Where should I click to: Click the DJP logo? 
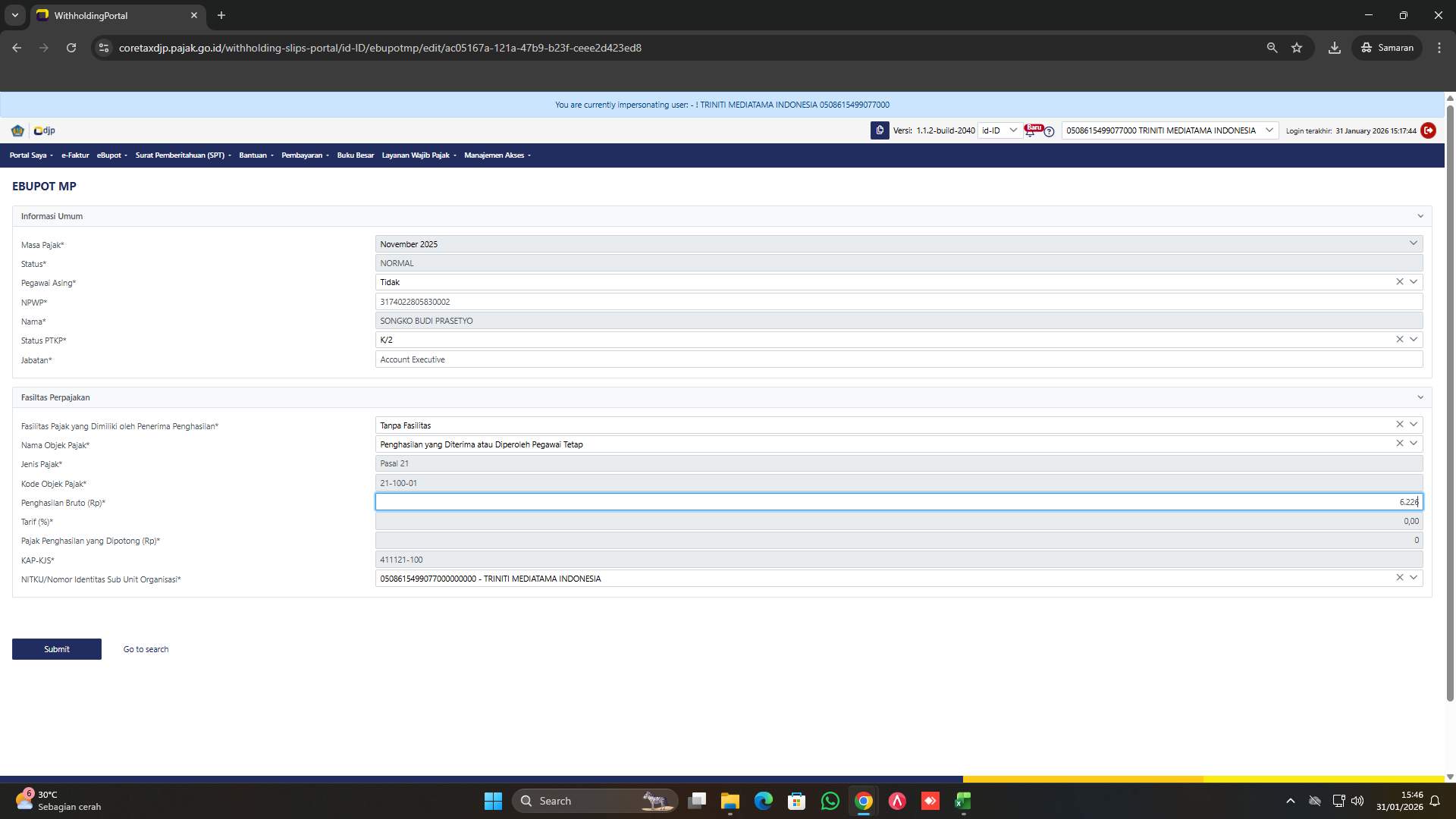coord(43,130)
